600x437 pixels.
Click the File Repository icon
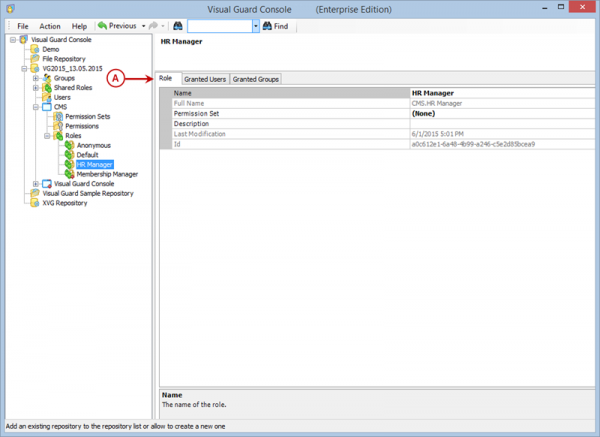[35, 59]
